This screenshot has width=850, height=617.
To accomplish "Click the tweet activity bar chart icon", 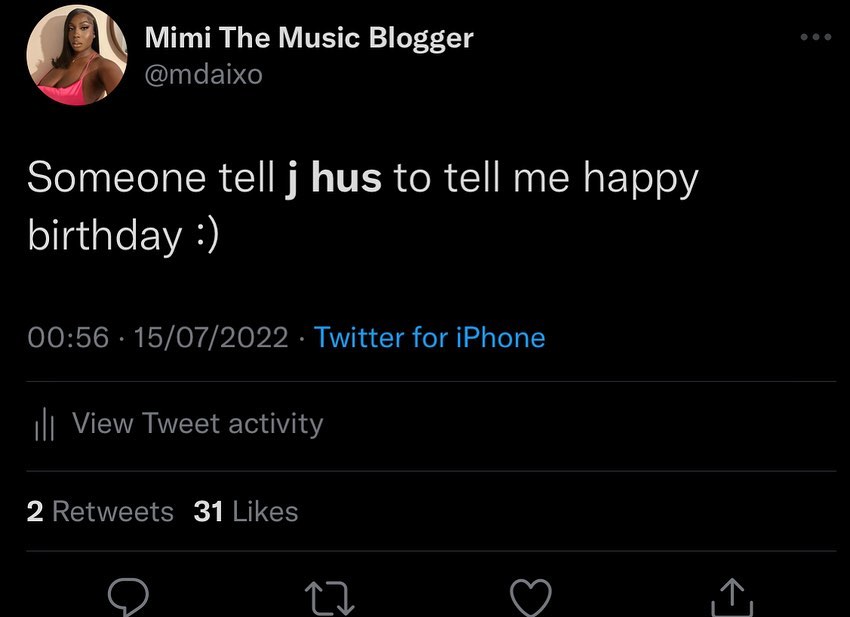I will tap(44, 424).
